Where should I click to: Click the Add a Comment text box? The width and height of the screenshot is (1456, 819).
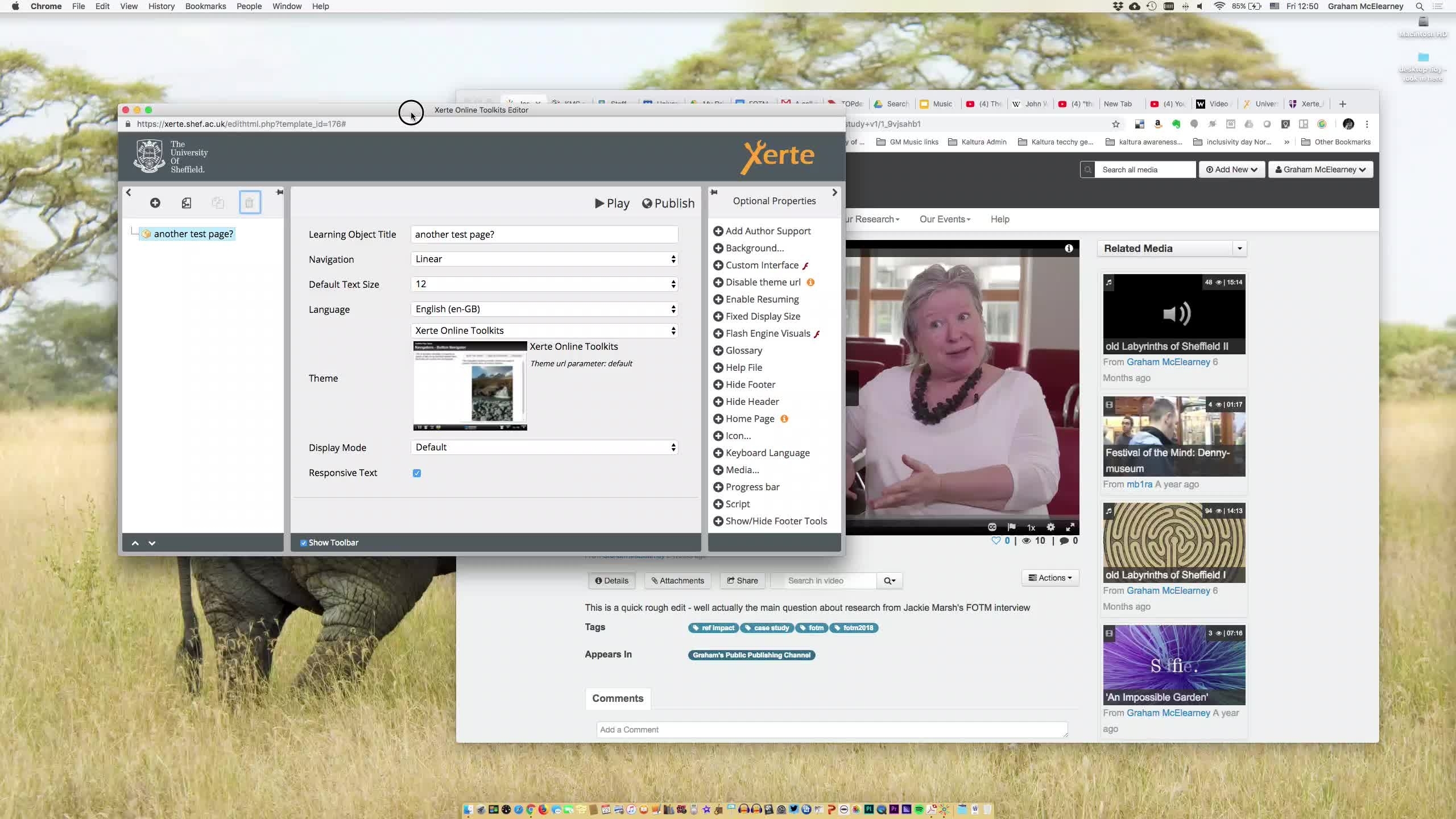[x=832, y=730]
